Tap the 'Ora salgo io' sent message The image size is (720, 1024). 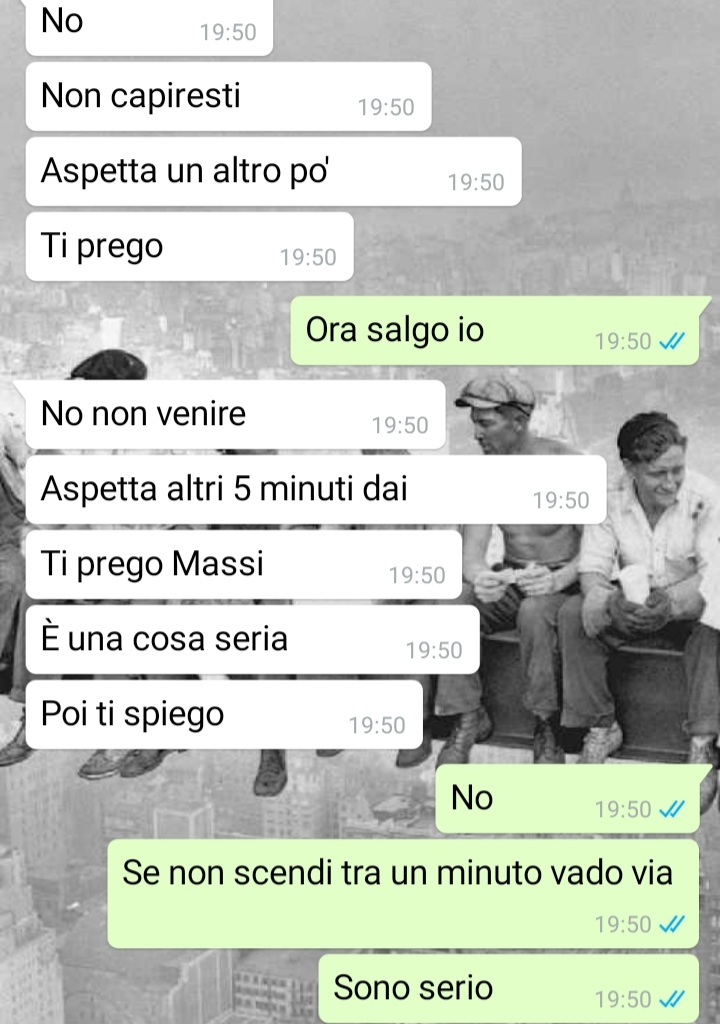pyautogui.click(x=495, y=330)
